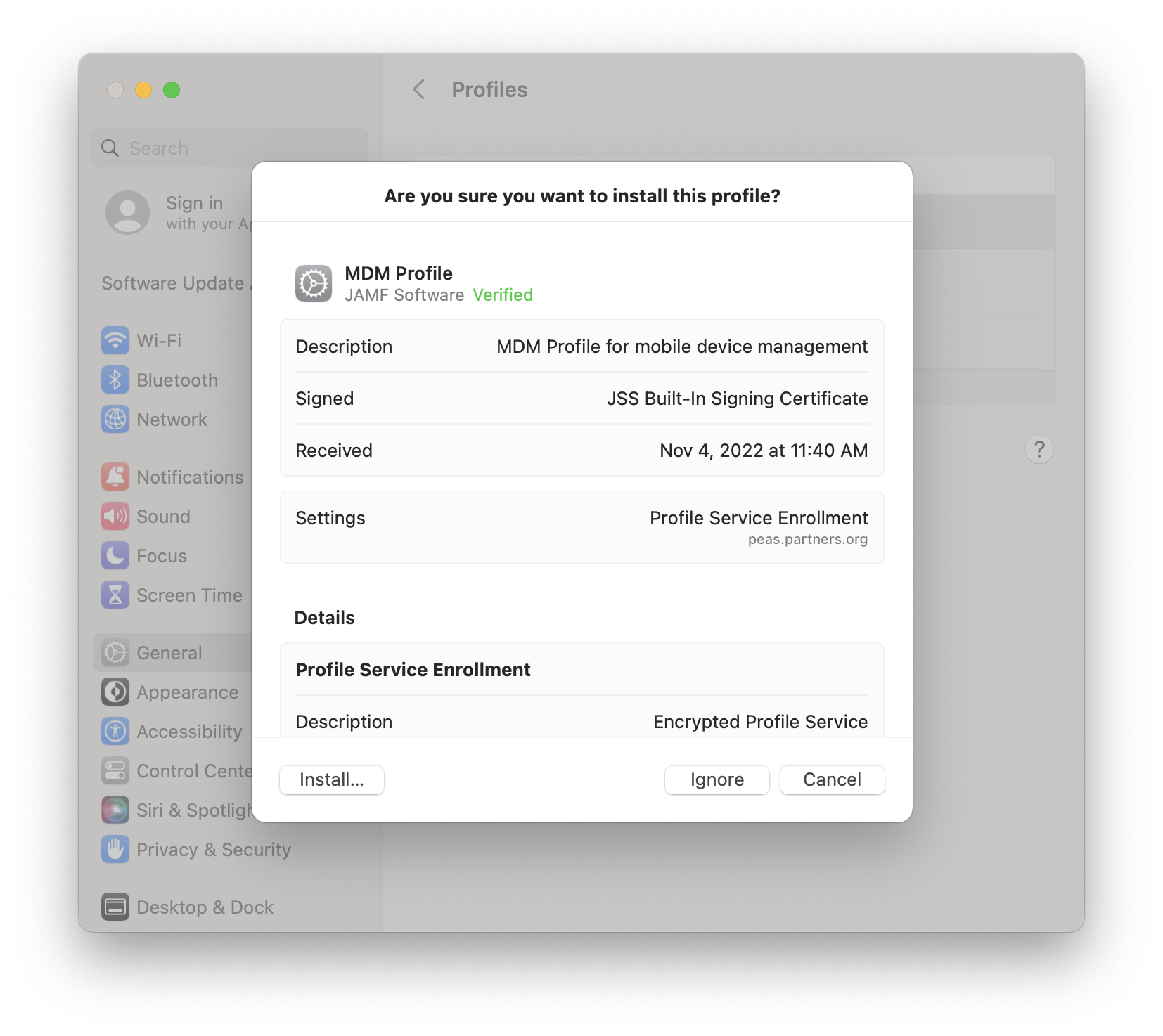Screen dimensions: 1163x1036
Task: Select Accessibility in the sidebar
Action: pos(188,732)
